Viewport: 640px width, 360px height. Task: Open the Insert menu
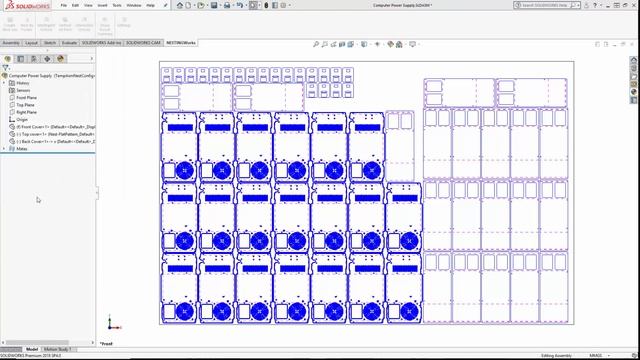tap(102, 5)
